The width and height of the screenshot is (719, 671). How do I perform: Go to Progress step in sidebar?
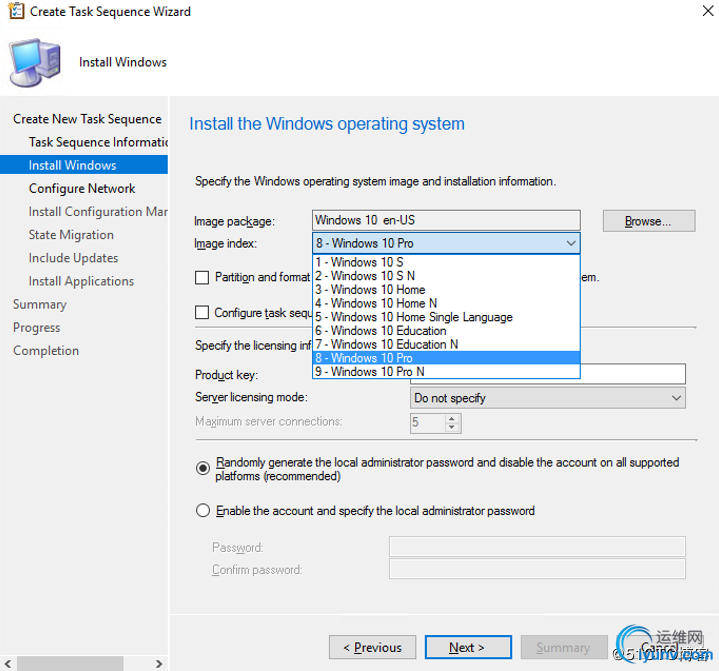click(37, 327)
